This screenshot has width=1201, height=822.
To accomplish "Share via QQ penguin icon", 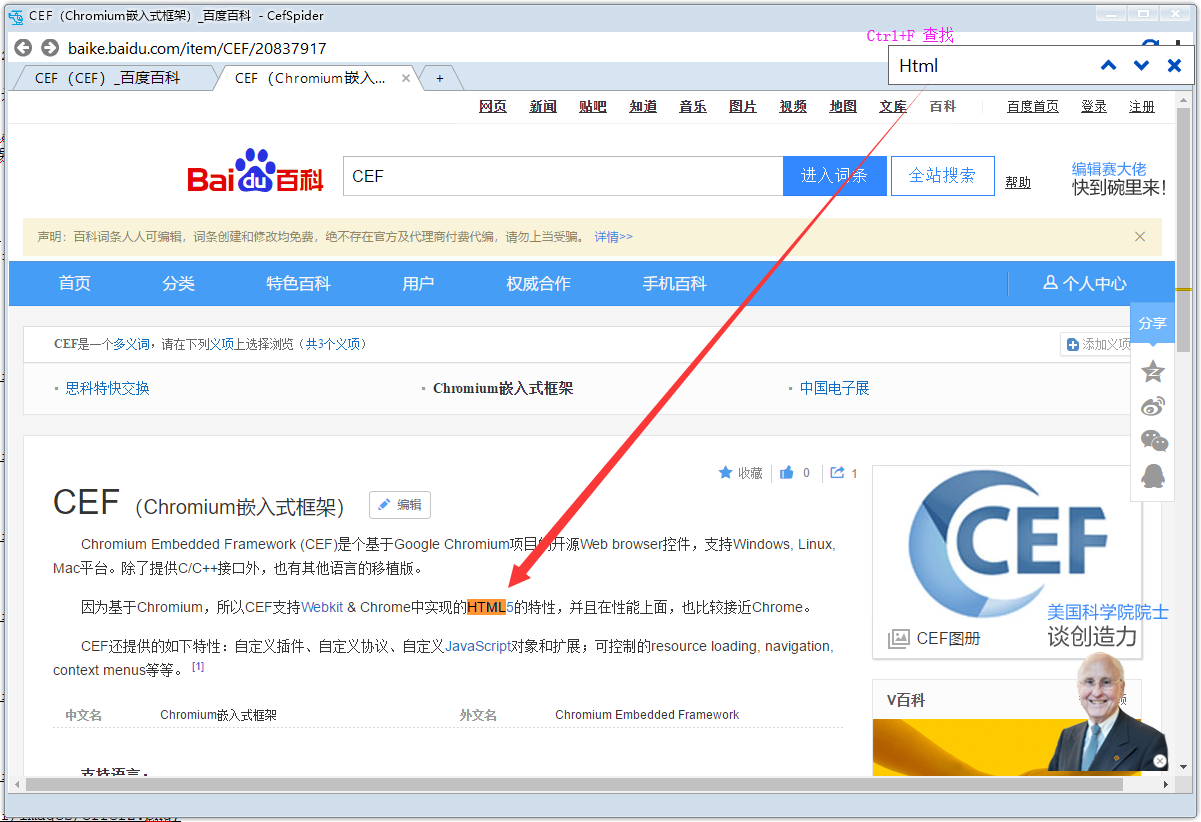I will 1153,475.
